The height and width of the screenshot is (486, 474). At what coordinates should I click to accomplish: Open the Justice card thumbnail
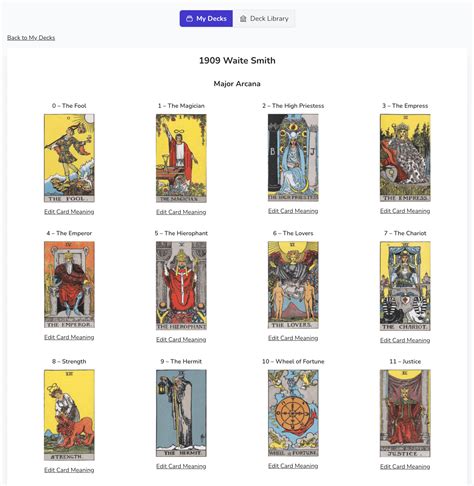(405, 413)
